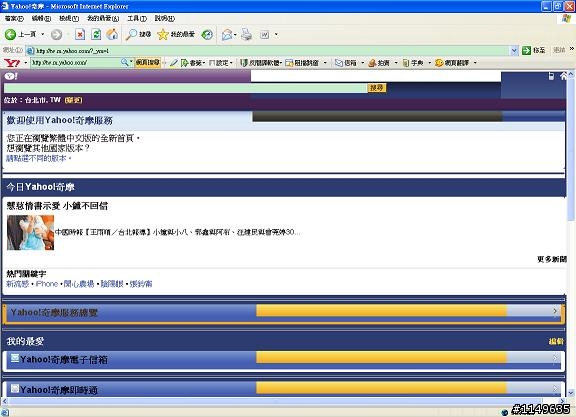Stop loading with the red X icon
This screenshot has width=576, height=417.
click(80, 35)
